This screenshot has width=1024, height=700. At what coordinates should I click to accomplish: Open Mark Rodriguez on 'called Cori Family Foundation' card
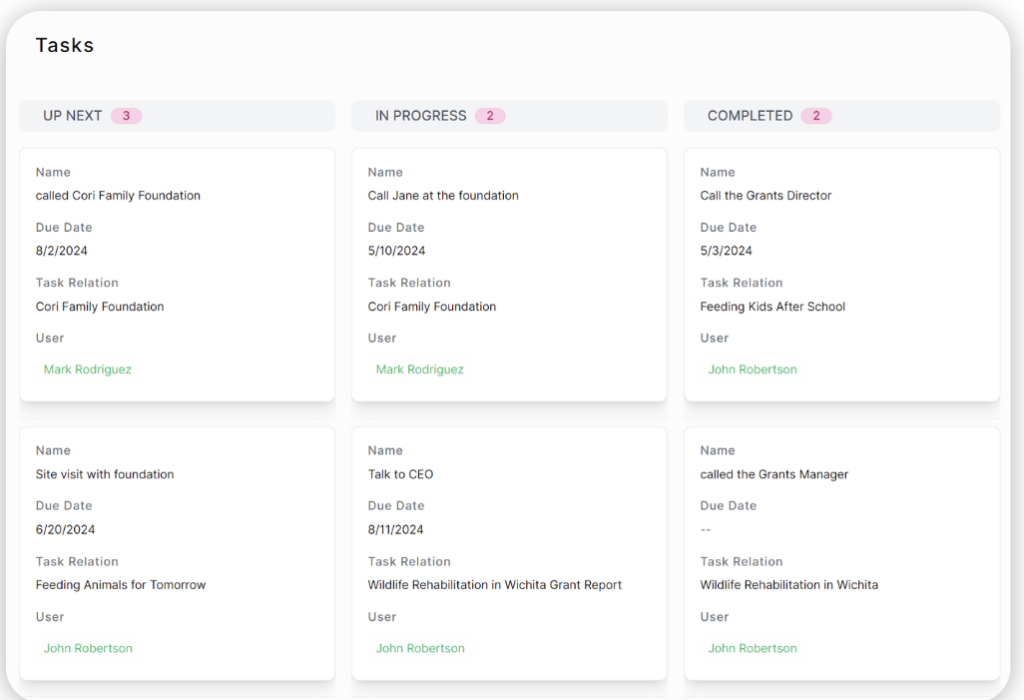pyautogui.click(x=88, y=370)
